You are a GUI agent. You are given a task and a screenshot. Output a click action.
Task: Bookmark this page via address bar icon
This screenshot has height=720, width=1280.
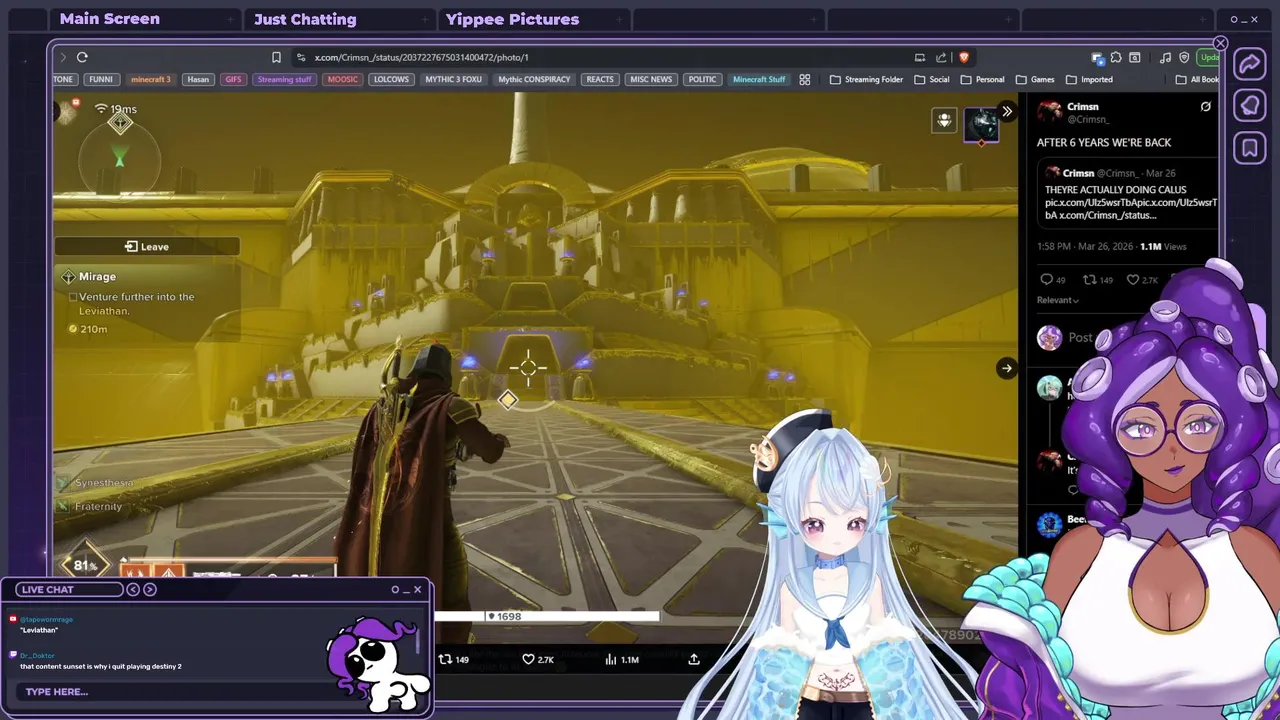coord(276,58)
